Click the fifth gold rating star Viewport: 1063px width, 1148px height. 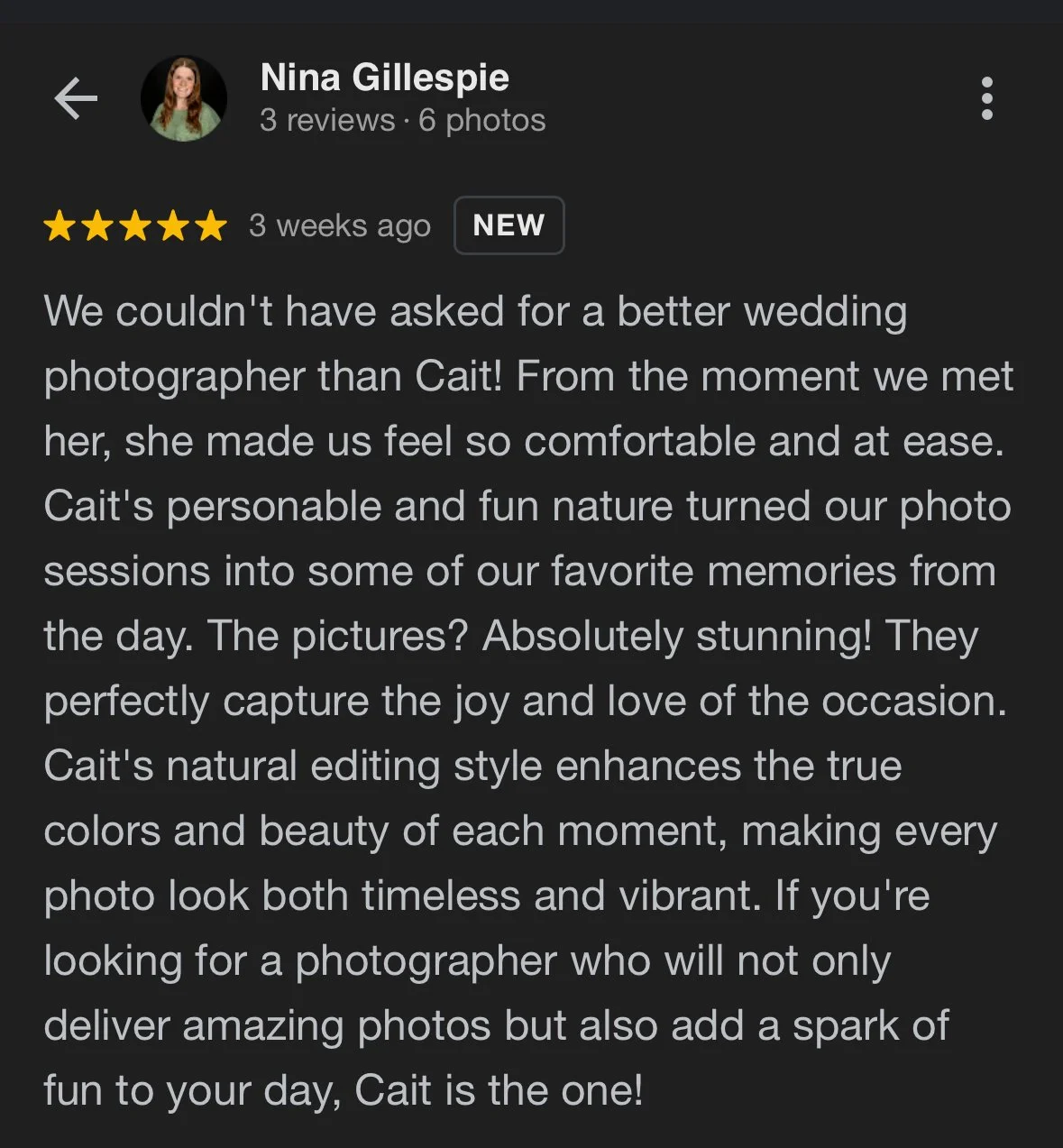pos(210,225)
